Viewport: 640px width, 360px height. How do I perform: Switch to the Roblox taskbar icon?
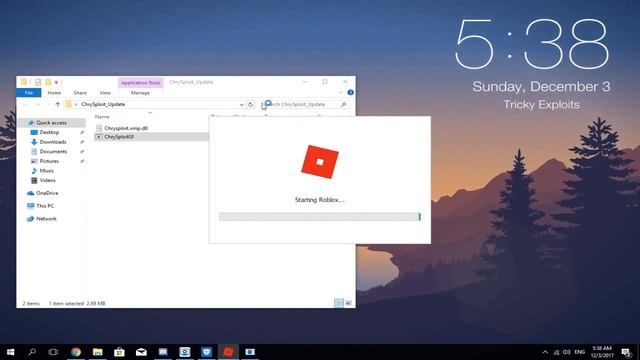point(228,352)
